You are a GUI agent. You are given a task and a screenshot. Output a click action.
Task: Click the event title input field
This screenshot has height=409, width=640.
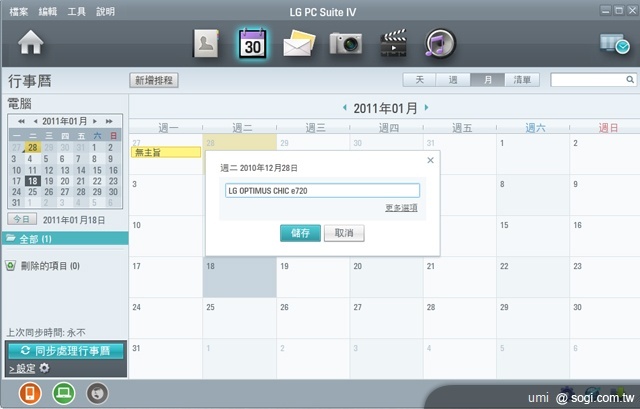pyautogui.click(x=322, y=191)
